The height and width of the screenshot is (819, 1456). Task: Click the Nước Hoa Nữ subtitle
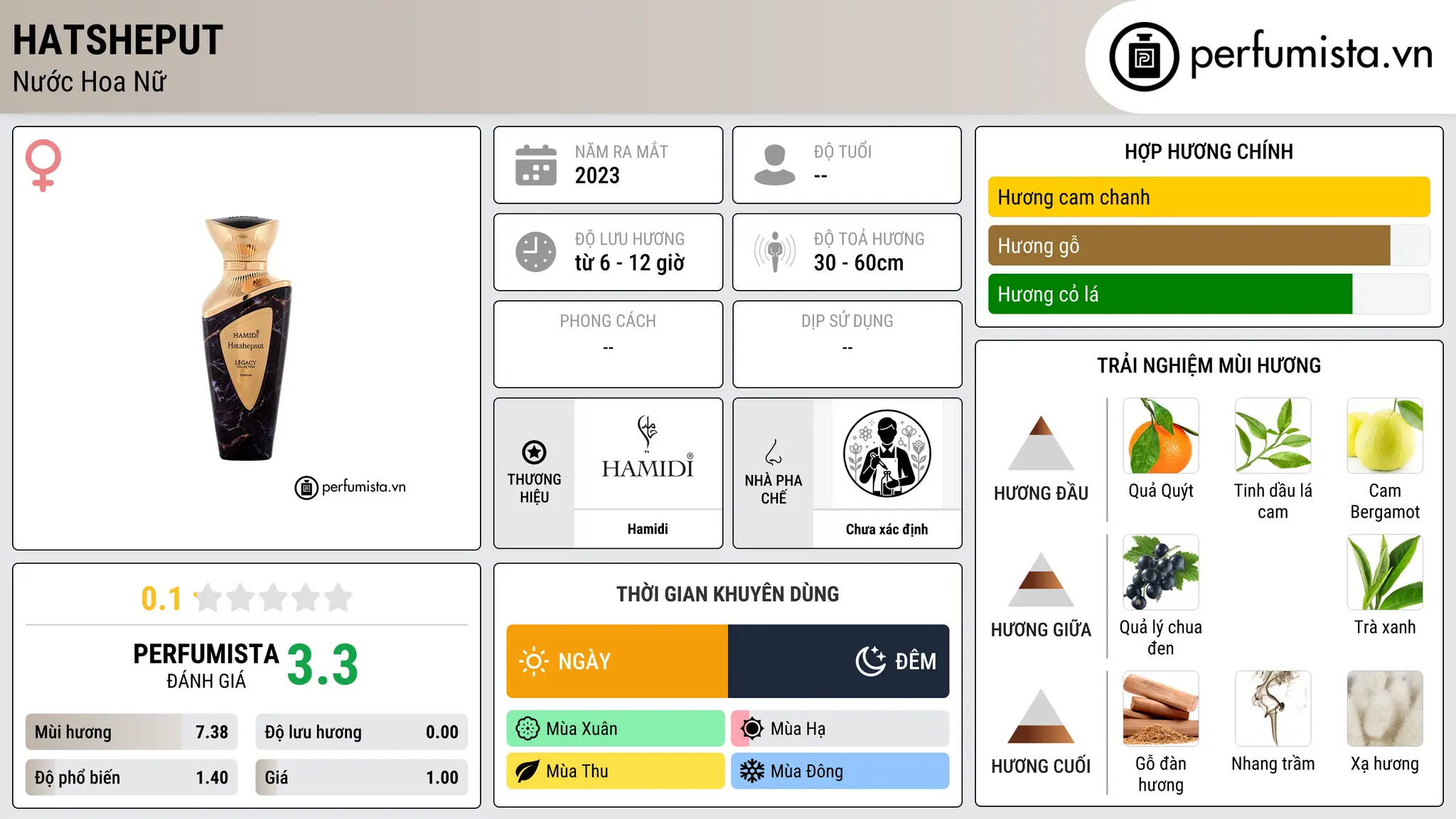tap(90, 82)
